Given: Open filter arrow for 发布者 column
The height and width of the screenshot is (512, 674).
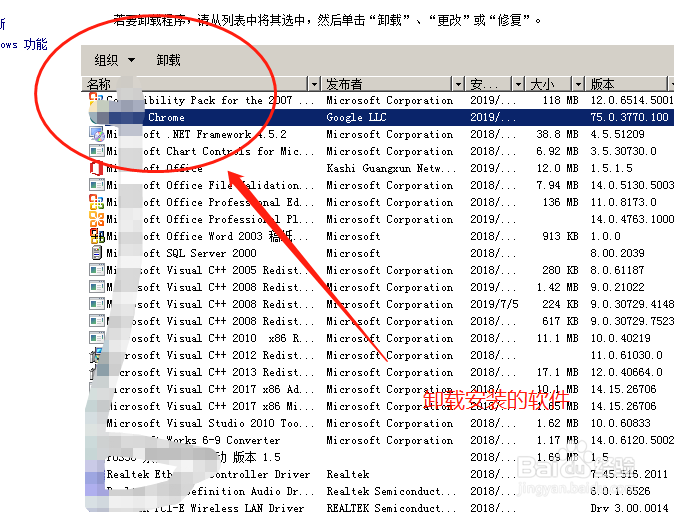Looking at the screenshot, I should [458, 84].
